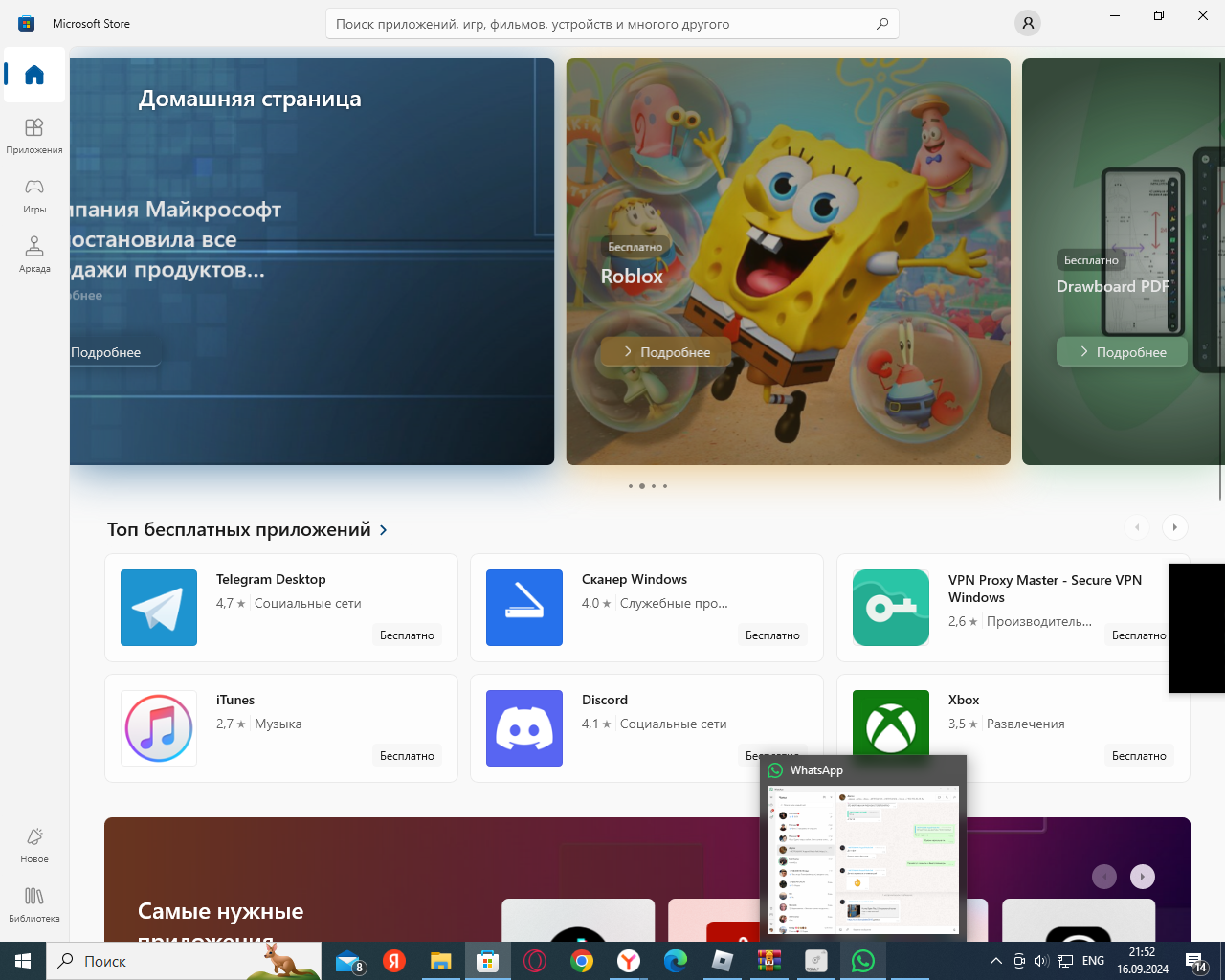Open the Xbox app icon
The width and height of the screenshot is (1225, 980).
coord(891,728)
